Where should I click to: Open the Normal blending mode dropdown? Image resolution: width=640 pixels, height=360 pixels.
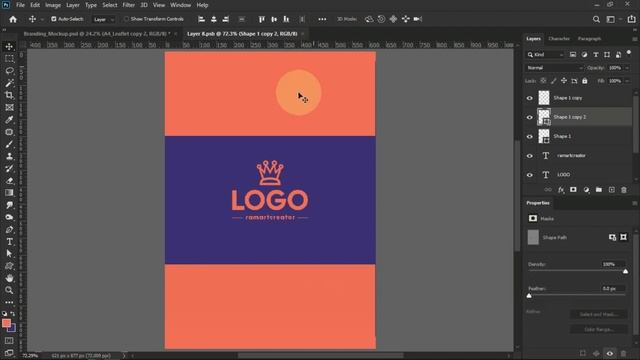[554, 68]
